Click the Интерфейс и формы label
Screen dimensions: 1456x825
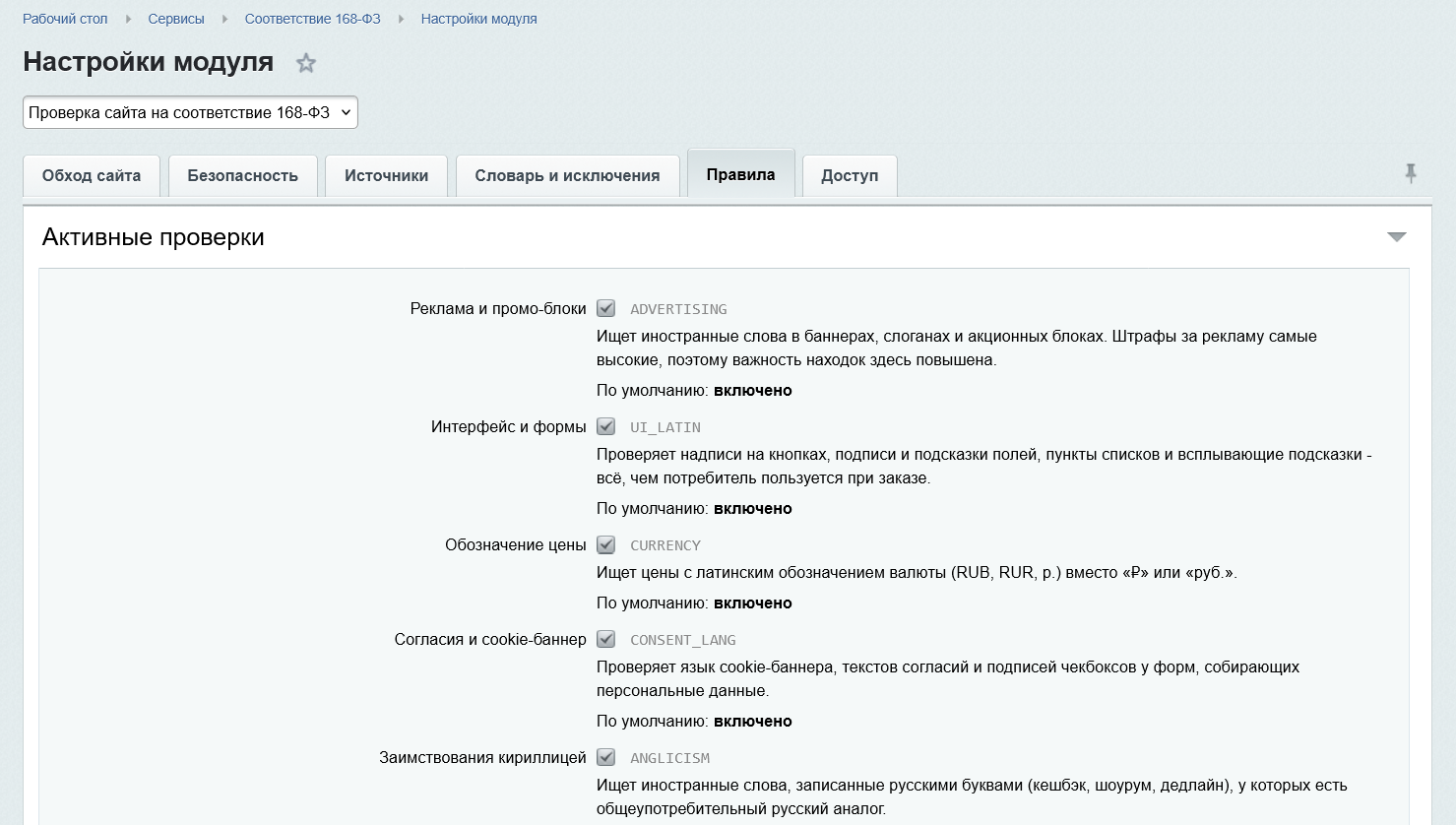[509, 426]
